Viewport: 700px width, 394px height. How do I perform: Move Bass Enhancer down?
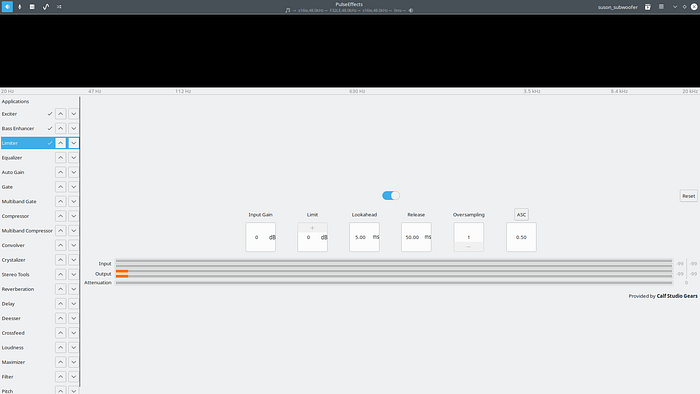tap(73, 129)
